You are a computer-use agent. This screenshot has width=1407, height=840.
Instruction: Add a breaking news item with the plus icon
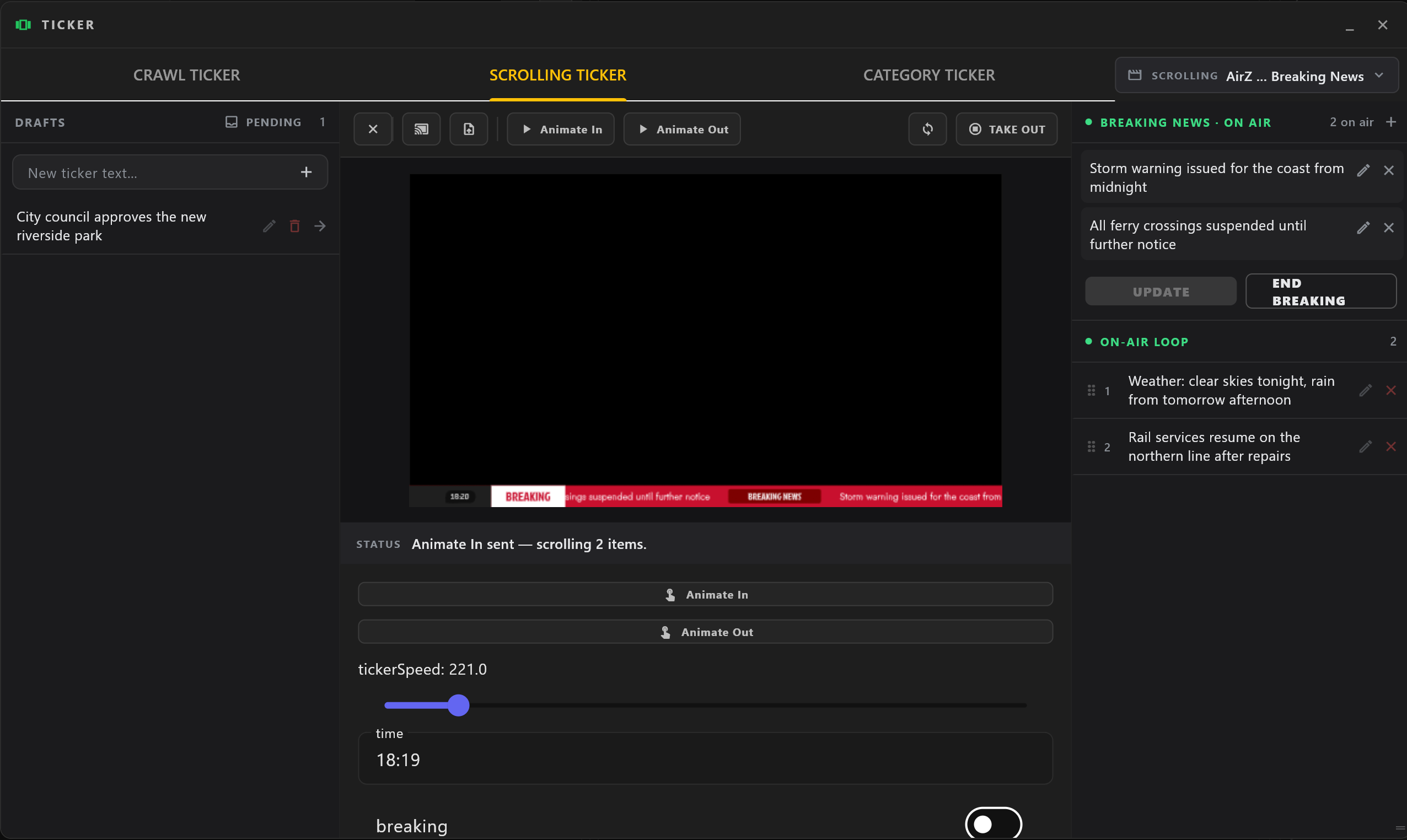coord(1390,122)
